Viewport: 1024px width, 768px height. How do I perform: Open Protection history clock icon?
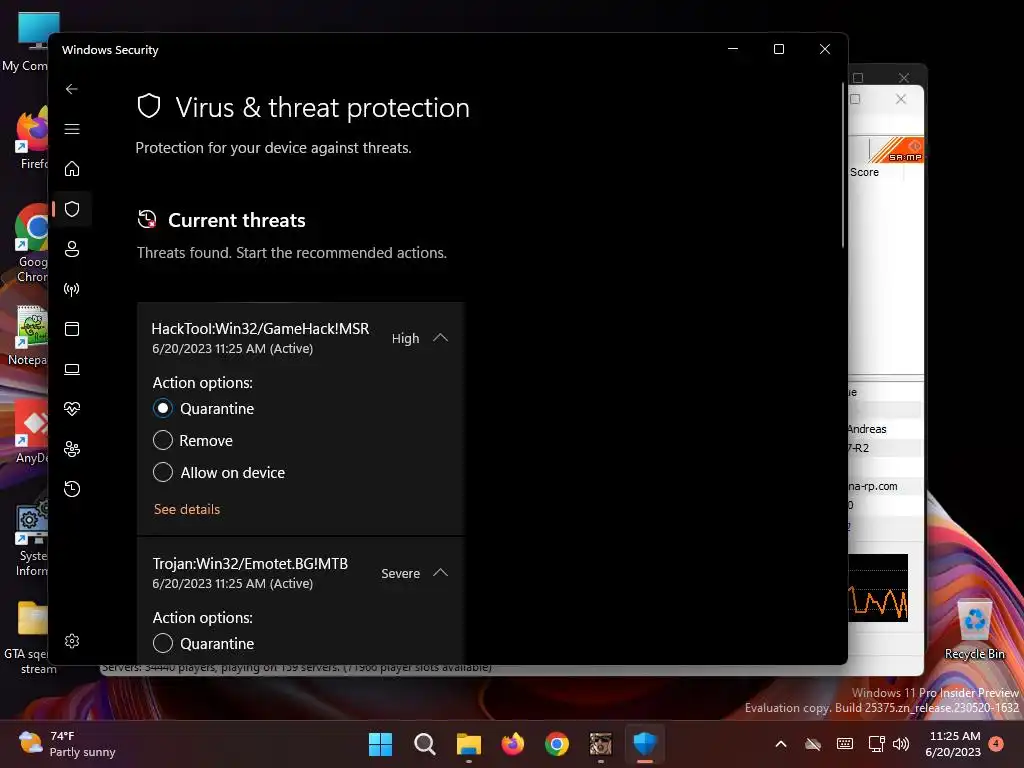point(72,489)
